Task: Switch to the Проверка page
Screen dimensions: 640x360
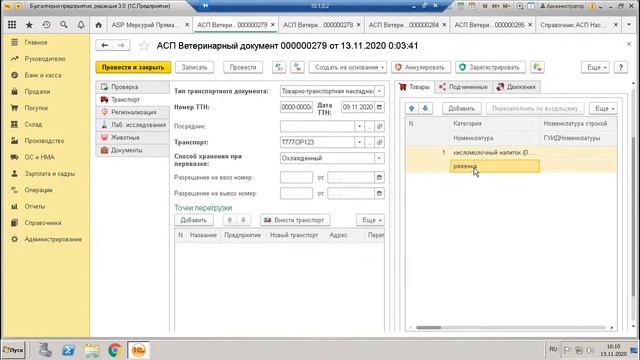Action: pyautogui.click(x=133, y=87)
